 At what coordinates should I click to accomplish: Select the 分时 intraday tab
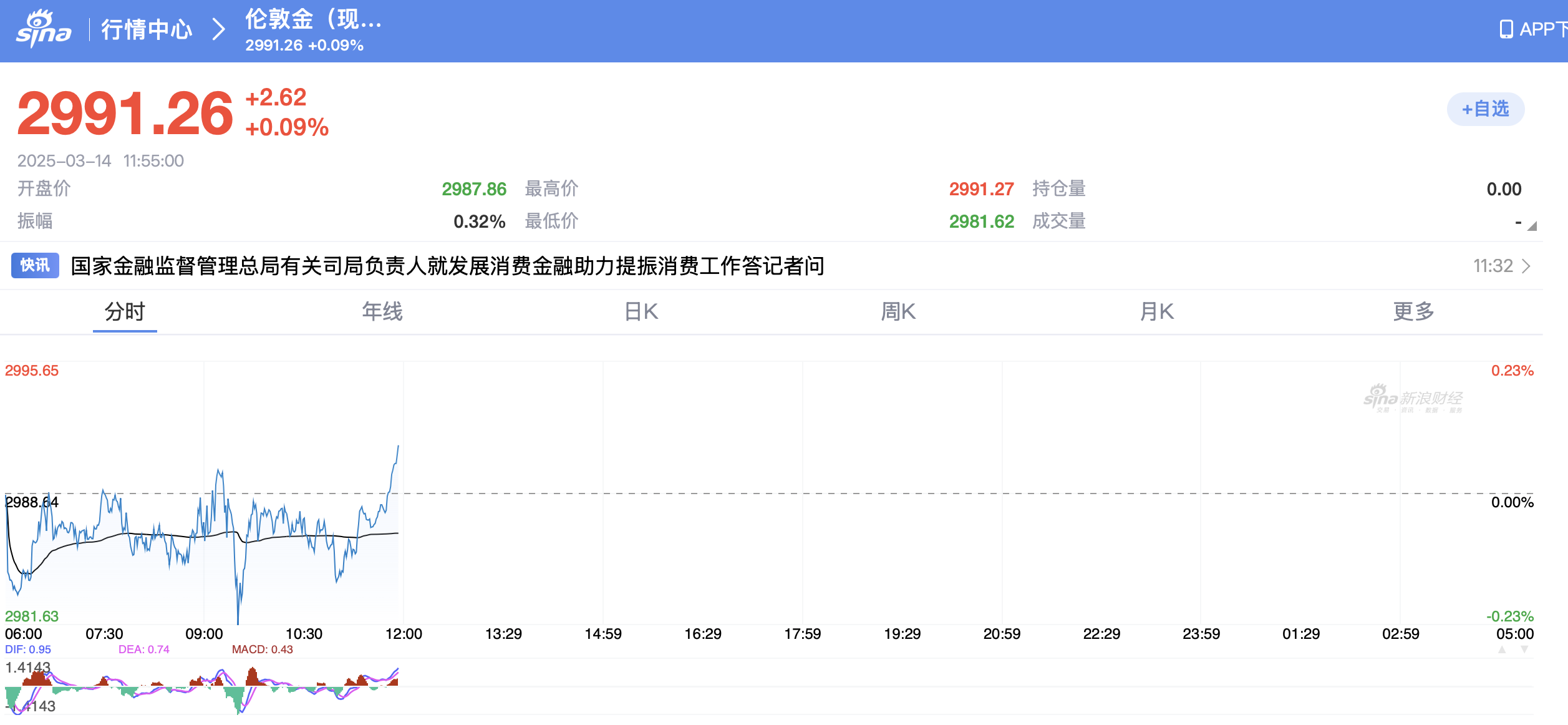[125, 311]
